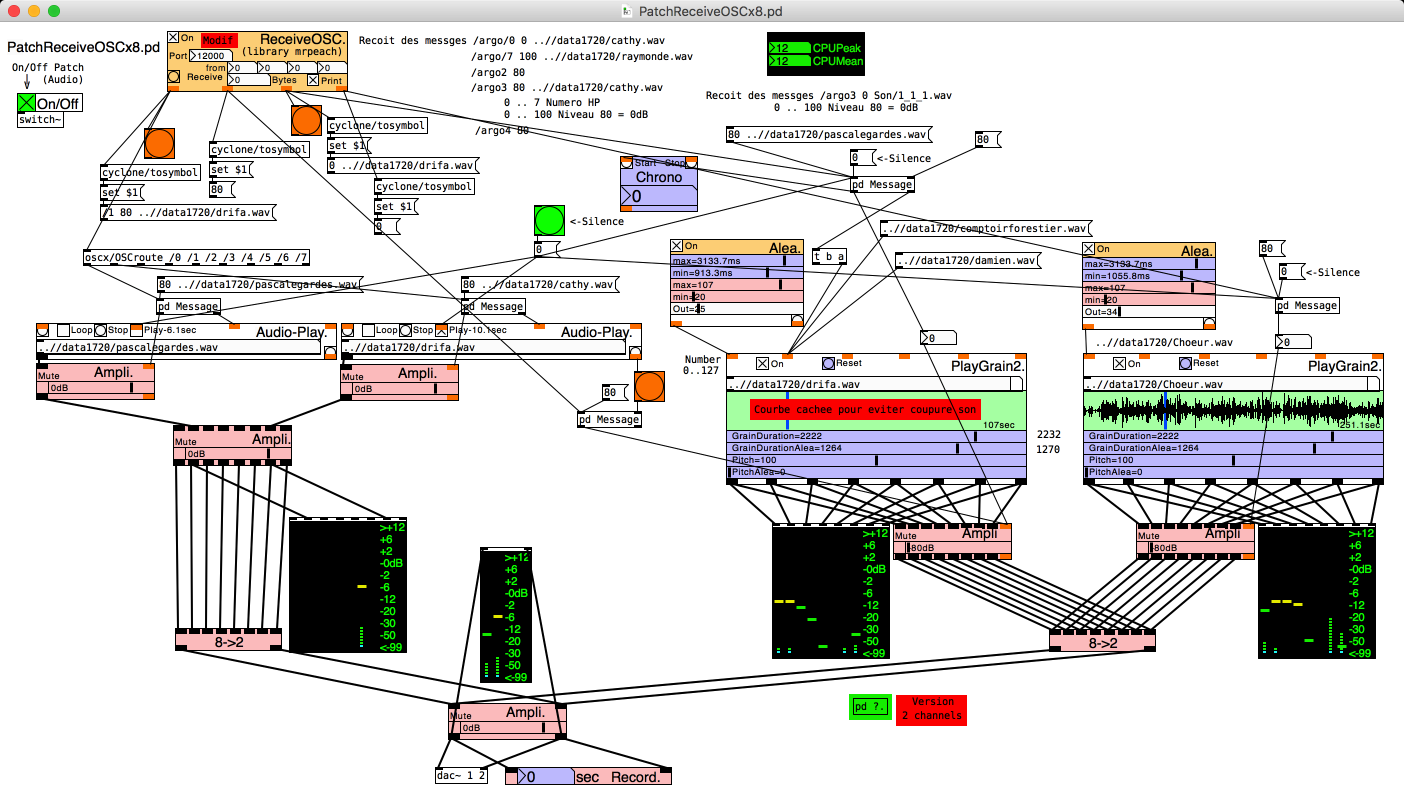1404x810 pixels.
Task: Adjust max=3133.7ms slider in left Alea
Action: point(737,261)
